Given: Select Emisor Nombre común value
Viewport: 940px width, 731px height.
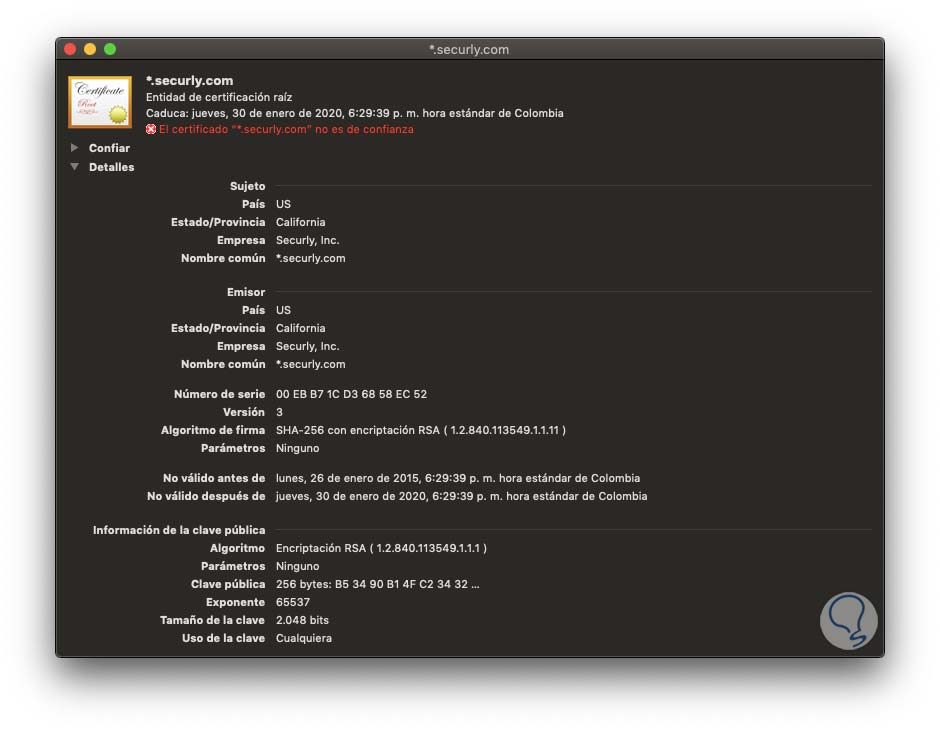Looking at the screenshot, I should [311, 365].
